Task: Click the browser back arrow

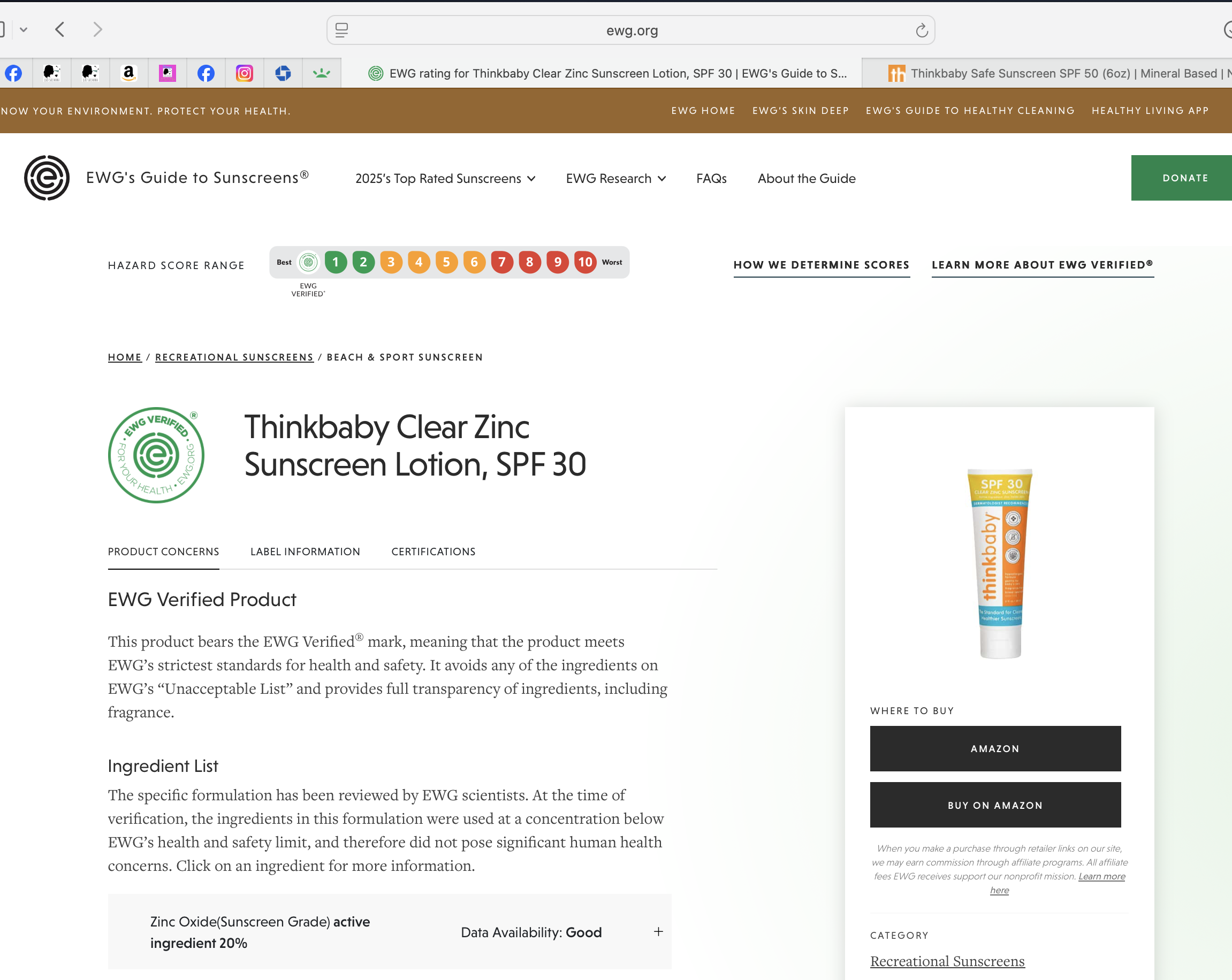Action: pyautogui.click(x=60, y=29)
